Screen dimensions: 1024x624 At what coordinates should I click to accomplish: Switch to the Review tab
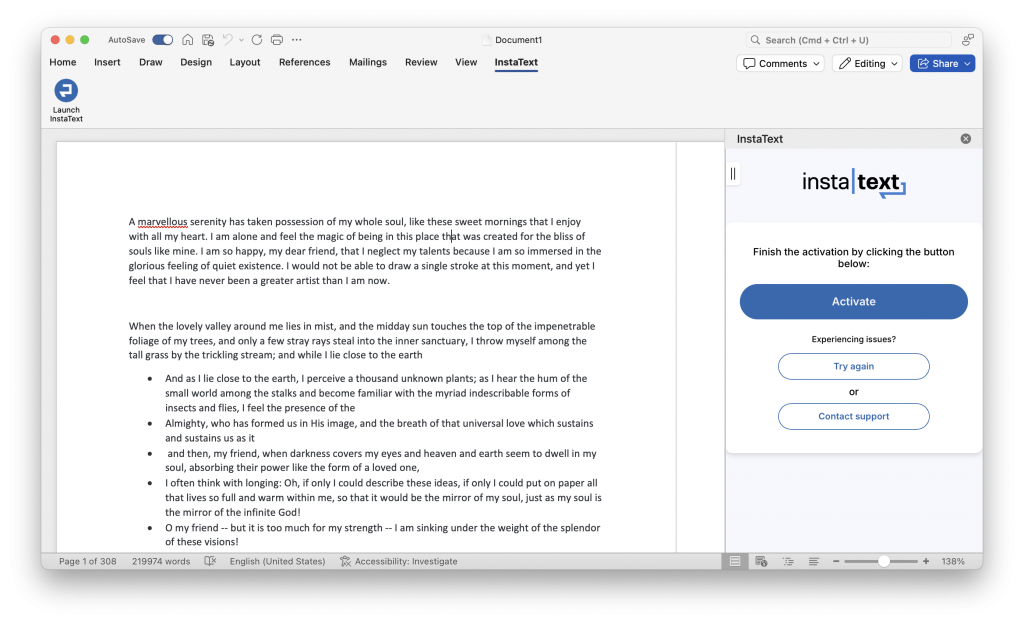tap(421, 62)
